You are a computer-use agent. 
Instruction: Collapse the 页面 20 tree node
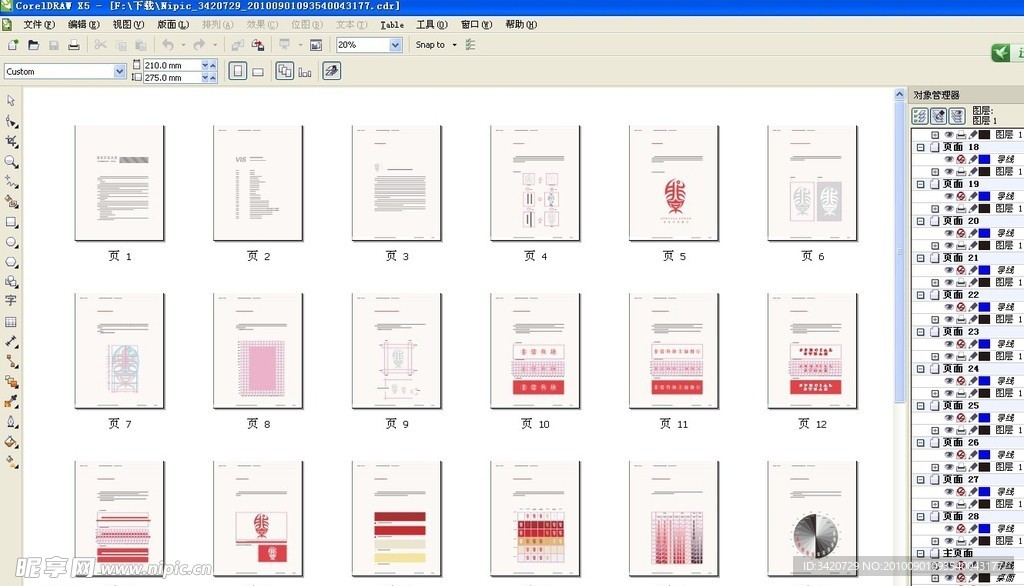(x=921, y=221)
